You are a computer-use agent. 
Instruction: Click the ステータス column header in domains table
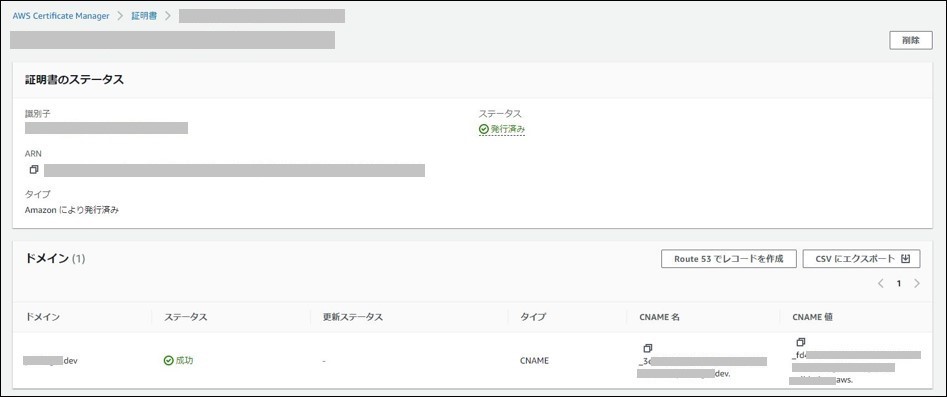point(186,317)
